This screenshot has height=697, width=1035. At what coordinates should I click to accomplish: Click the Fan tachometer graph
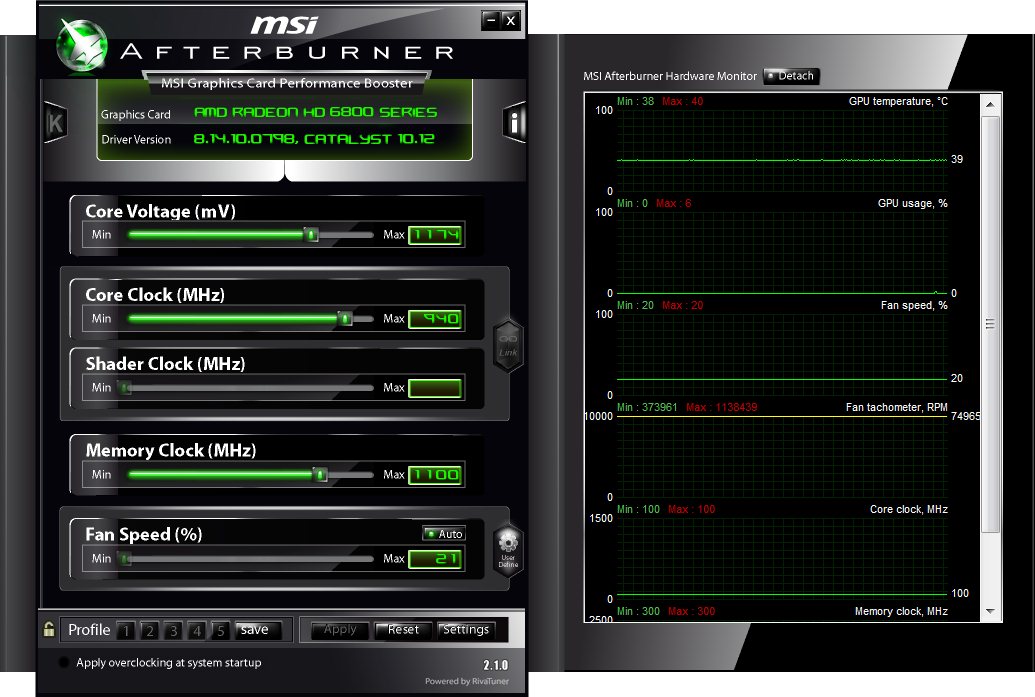click(x=782, y=457)
